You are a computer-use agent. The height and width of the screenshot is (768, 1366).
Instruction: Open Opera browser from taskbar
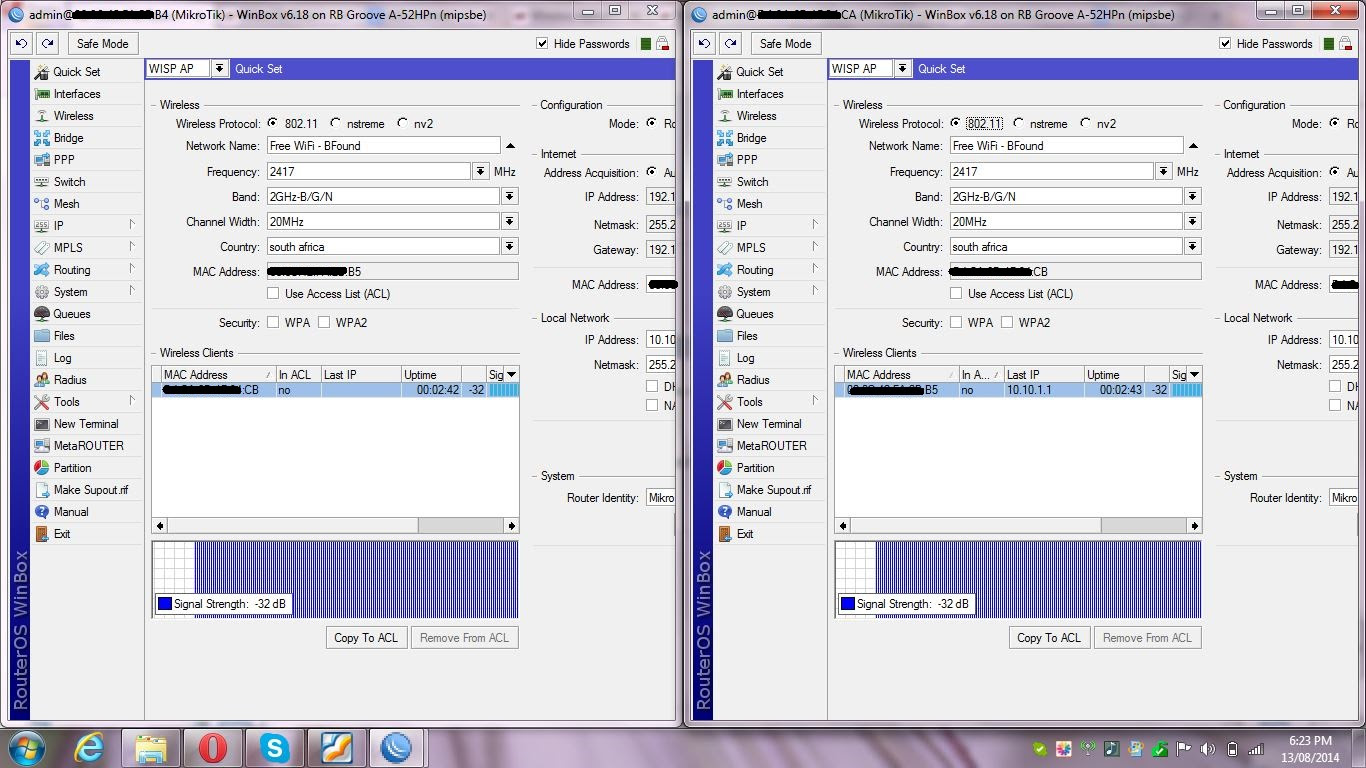tap(212, 748)
